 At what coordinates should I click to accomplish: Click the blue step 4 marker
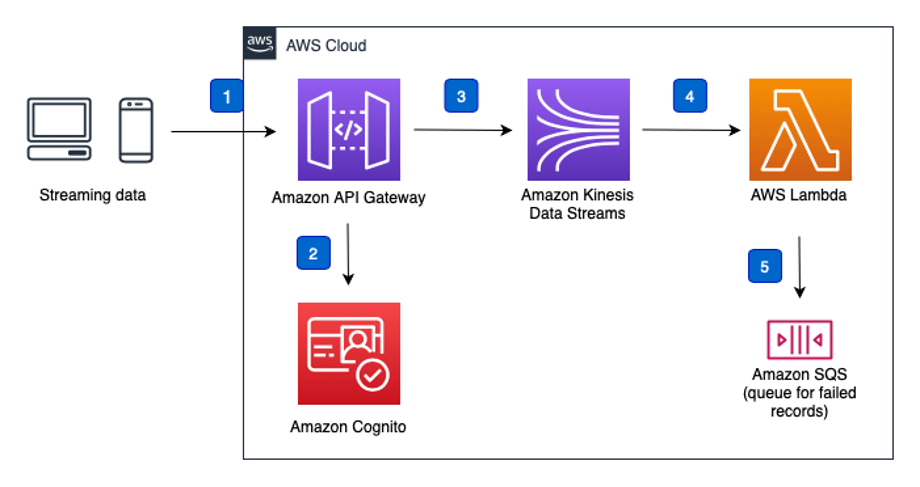pyautogui.click(x=690, y=96)
